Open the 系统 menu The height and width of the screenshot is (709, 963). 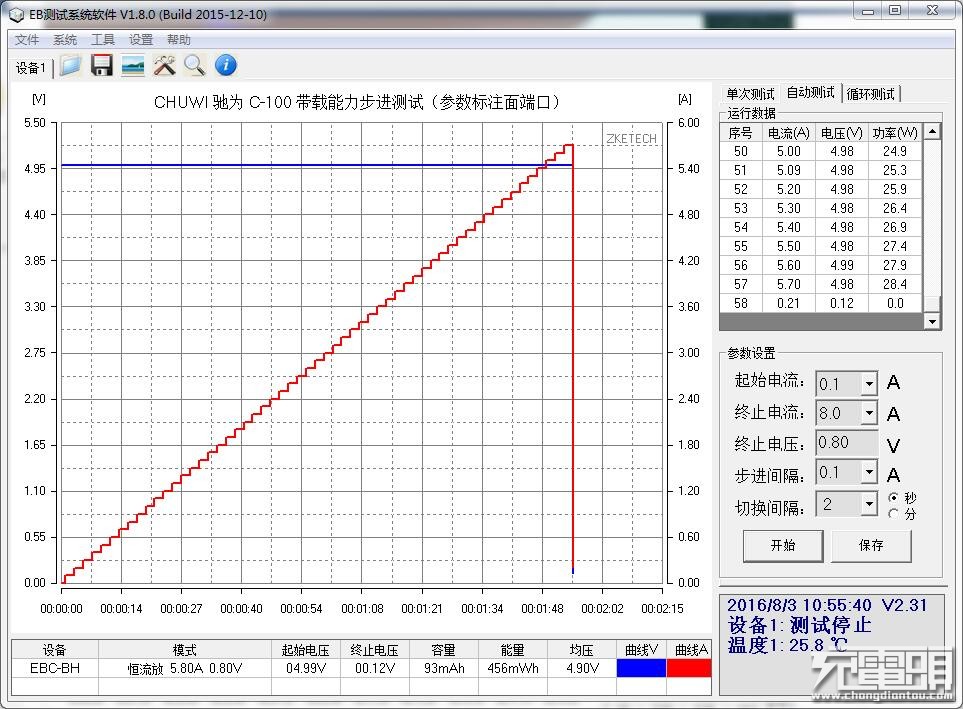pyautogui.click(x=64, y=40)
